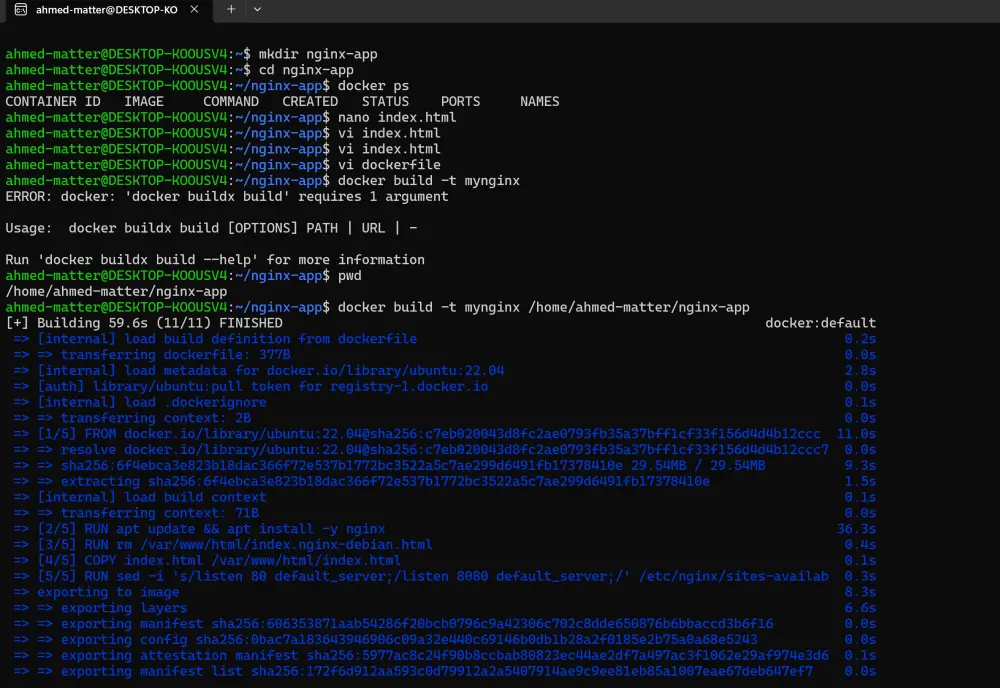
Task: Click the '11.0s' duration value
Action: (x=857, y=434)
